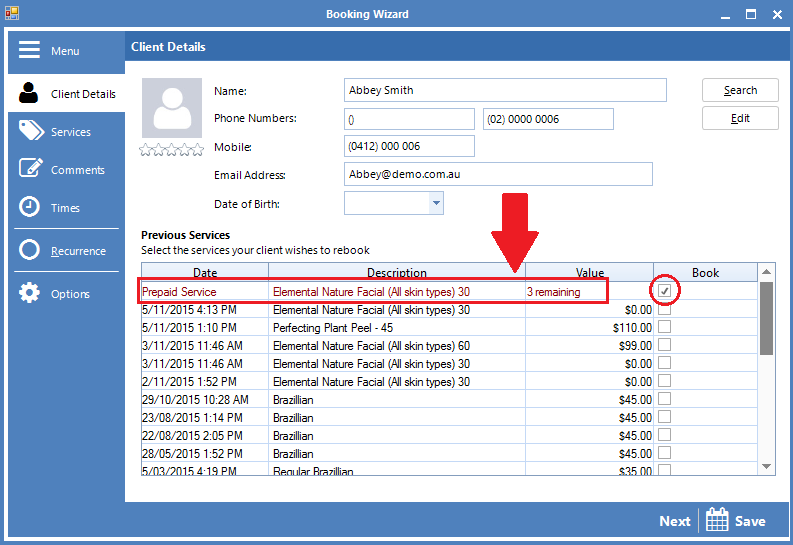Screen dimensions: 793x545
Task: Click the Times clock icon
Action: [30, 207]
